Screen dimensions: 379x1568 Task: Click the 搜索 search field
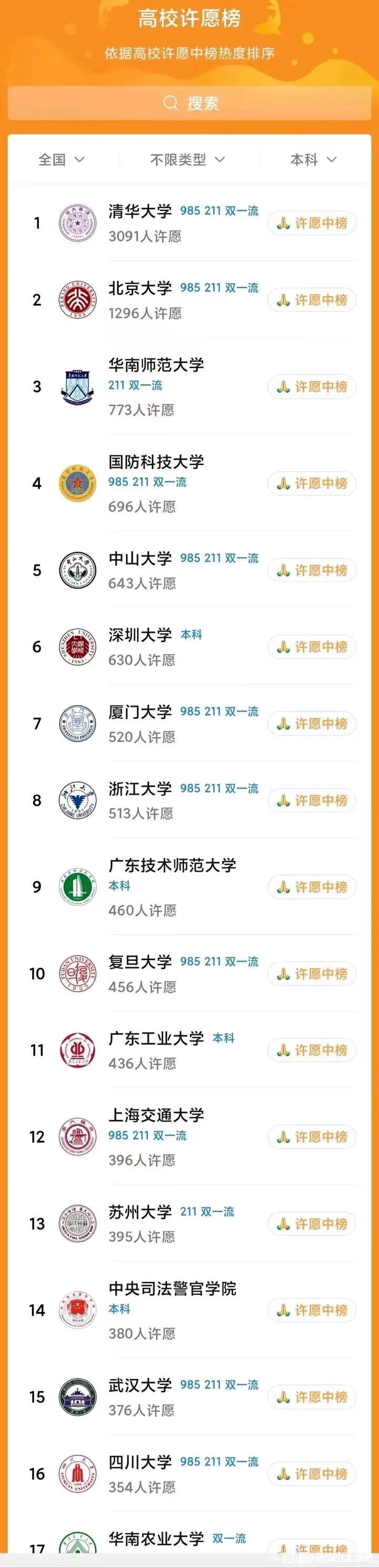189,103
